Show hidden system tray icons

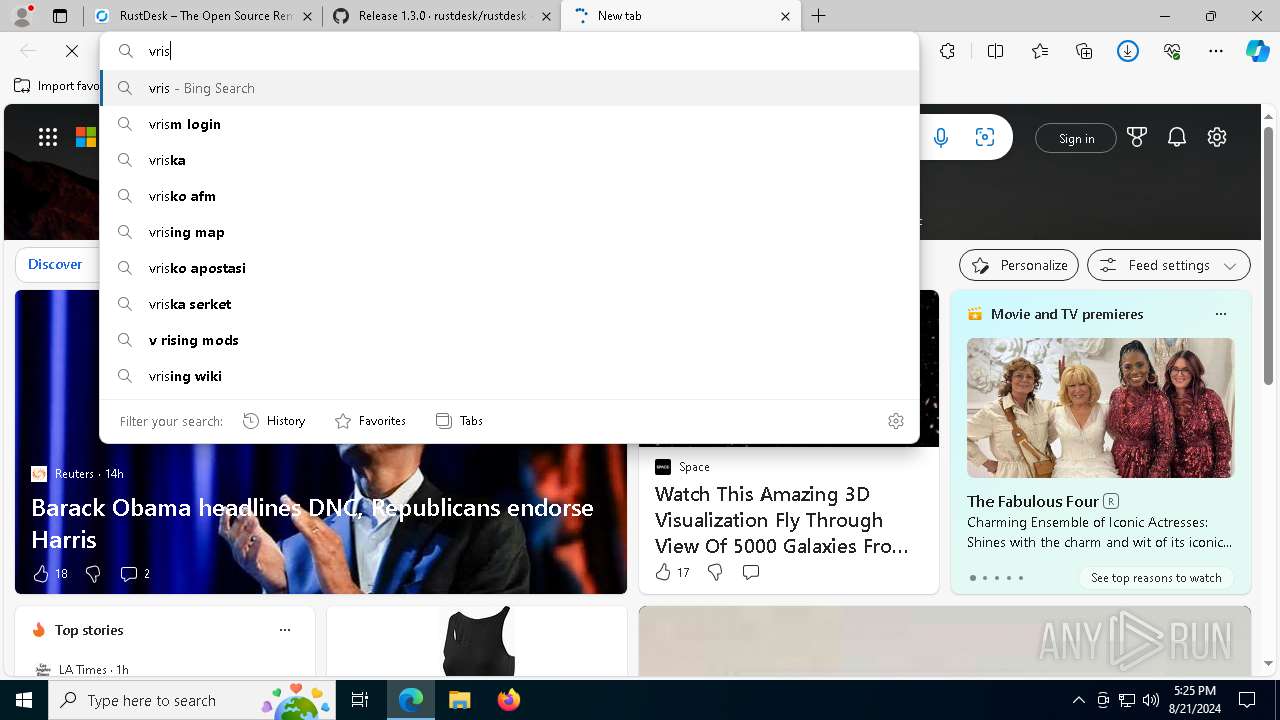click(x=1079, y=700)
